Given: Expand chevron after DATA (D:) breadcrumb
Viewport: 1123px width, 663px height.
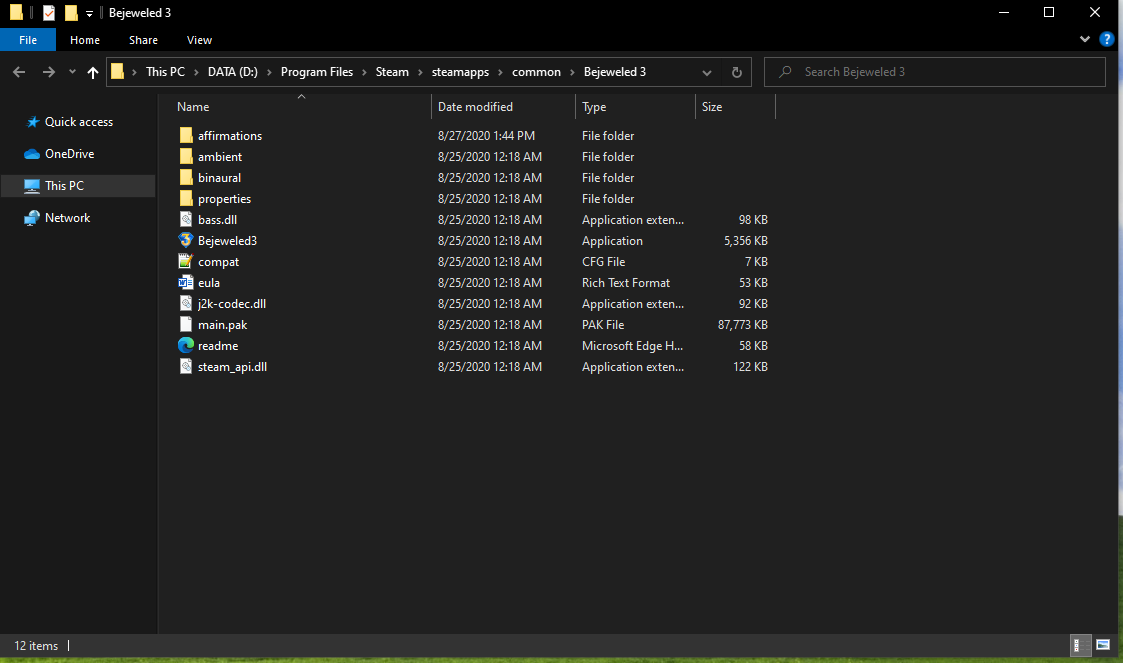Looking at the screenshot, I should point(269,72).
